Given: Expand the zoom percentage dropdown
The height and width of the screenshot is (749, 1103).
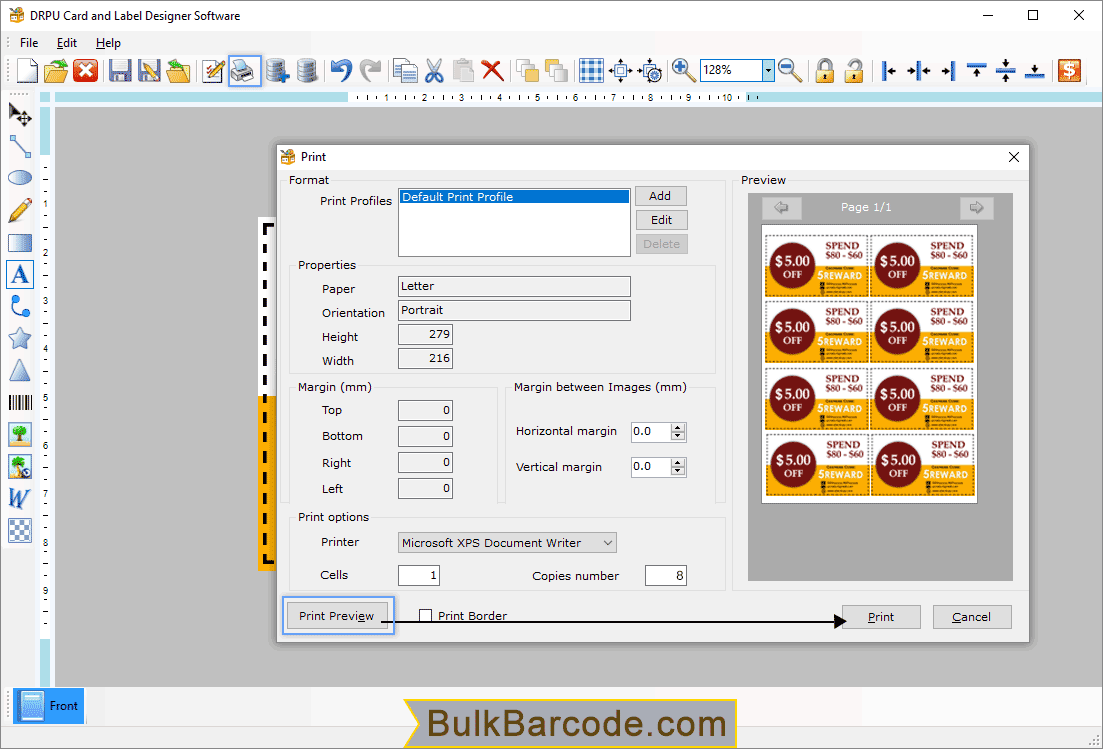Looking at the screenshot, I should [x=768, y=70].
